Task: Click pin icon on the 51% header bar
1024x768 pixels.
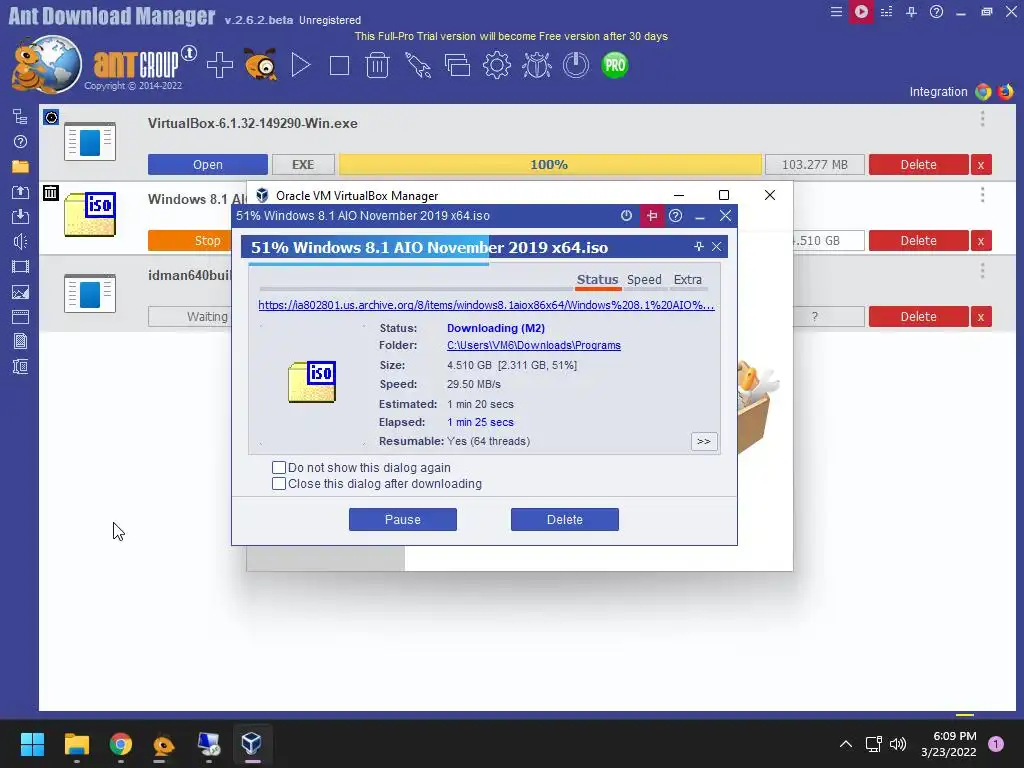Action: click(699, 246)
